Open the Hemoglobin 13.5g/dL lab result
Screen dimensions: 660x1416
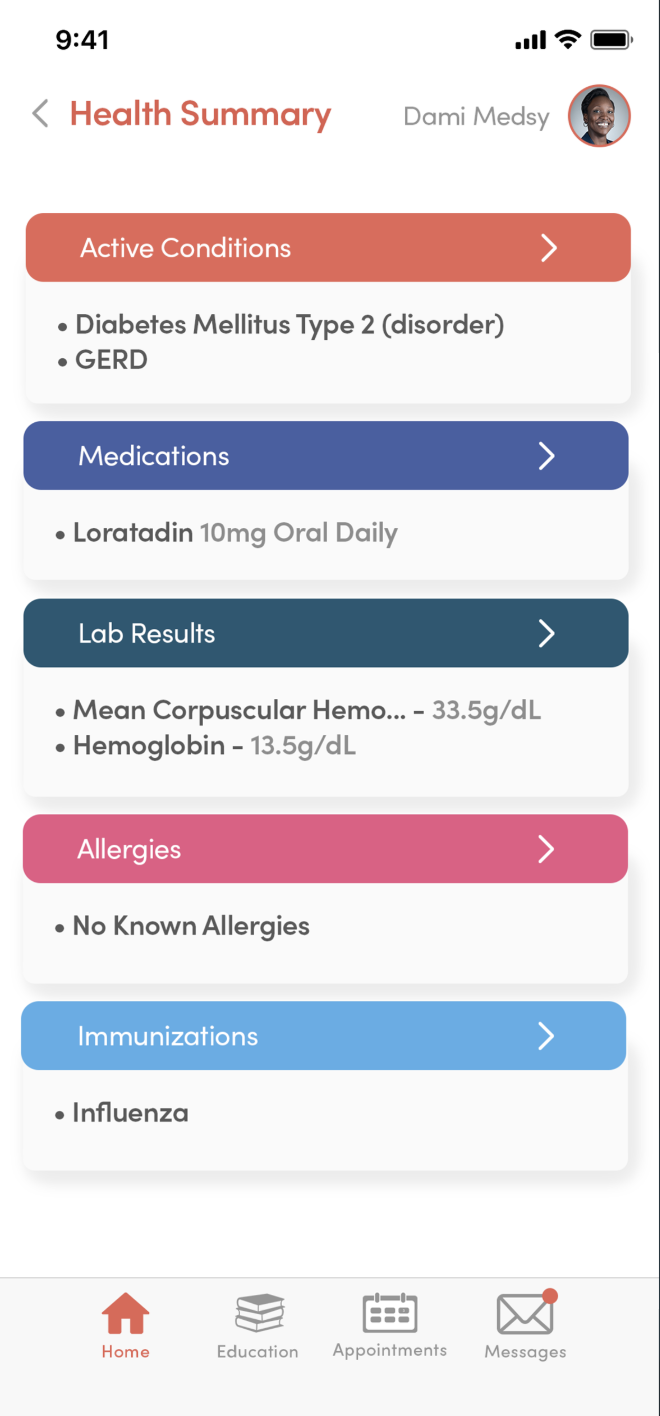pyautogui.click(x=214, y=746)
